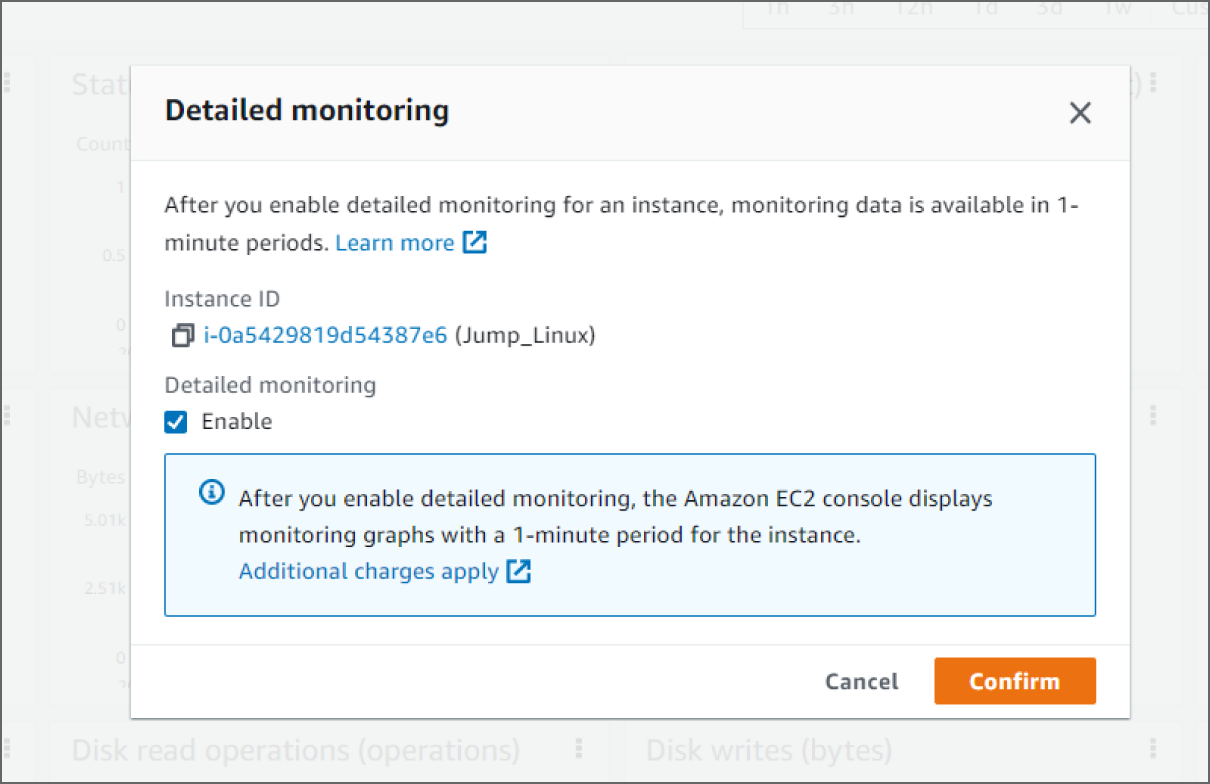1210x784 pixels.
Task: Open the Learn more link
Action: 395,243
